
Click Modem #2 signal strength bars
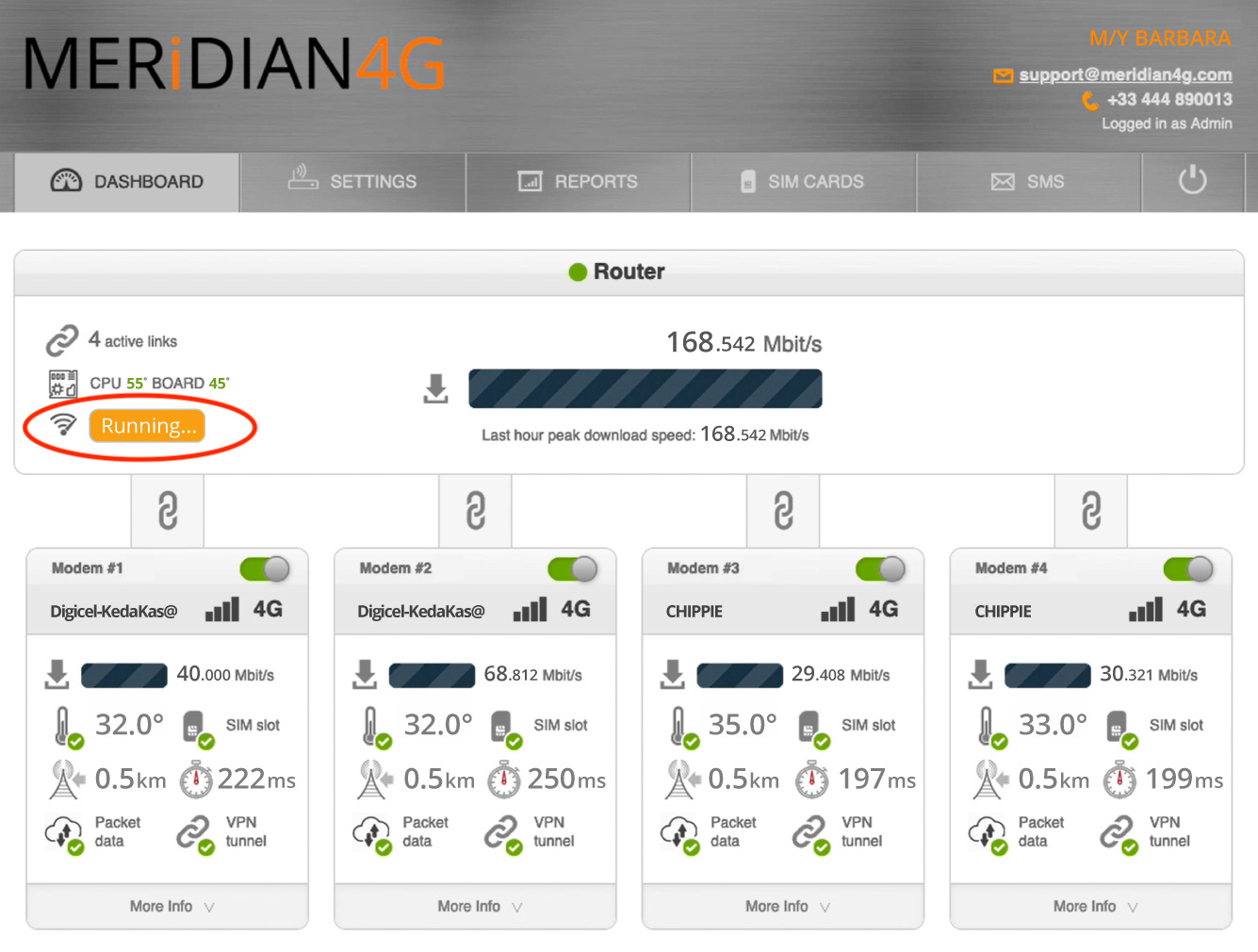530,609
